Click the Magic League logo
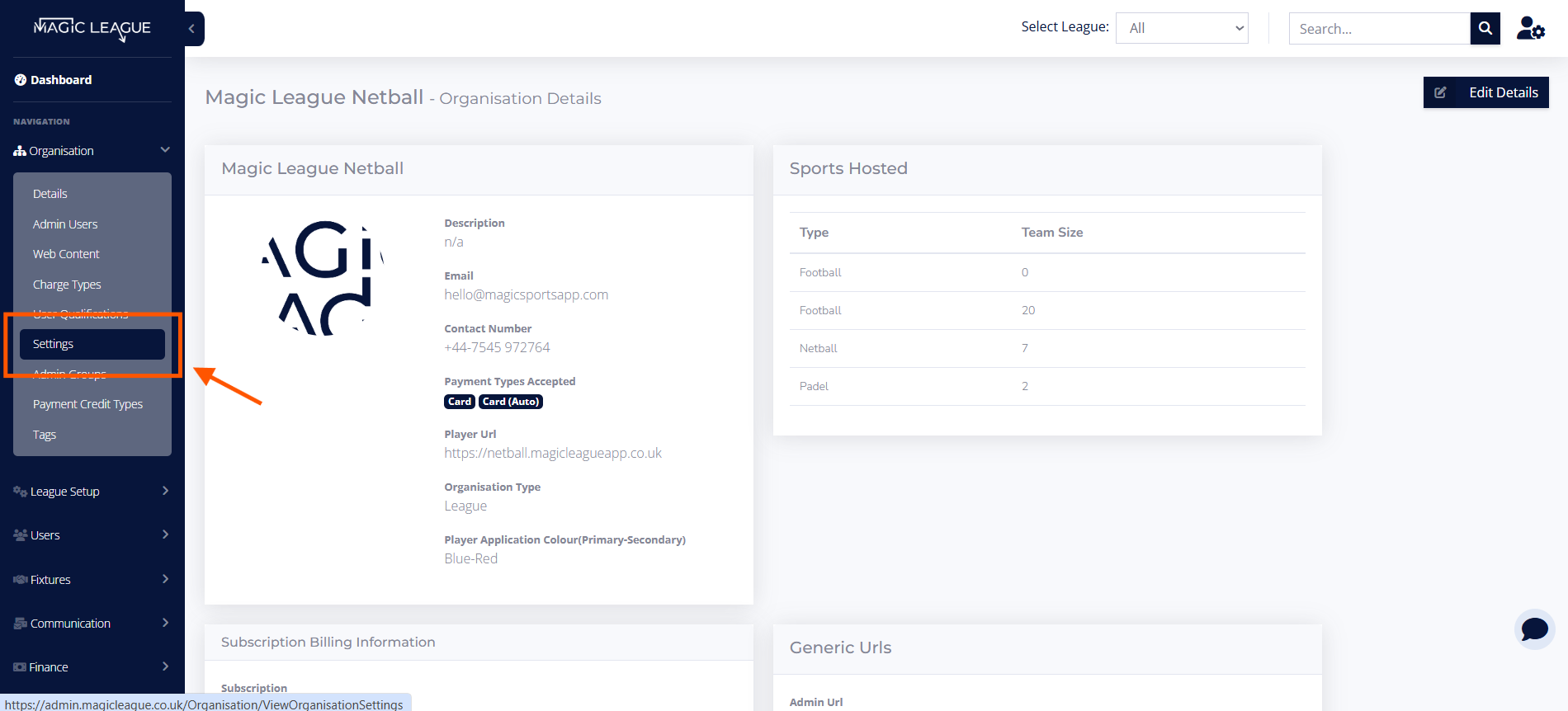This screenshot has width=1568, height=711. pyautogui.click(x=92, y=28)
